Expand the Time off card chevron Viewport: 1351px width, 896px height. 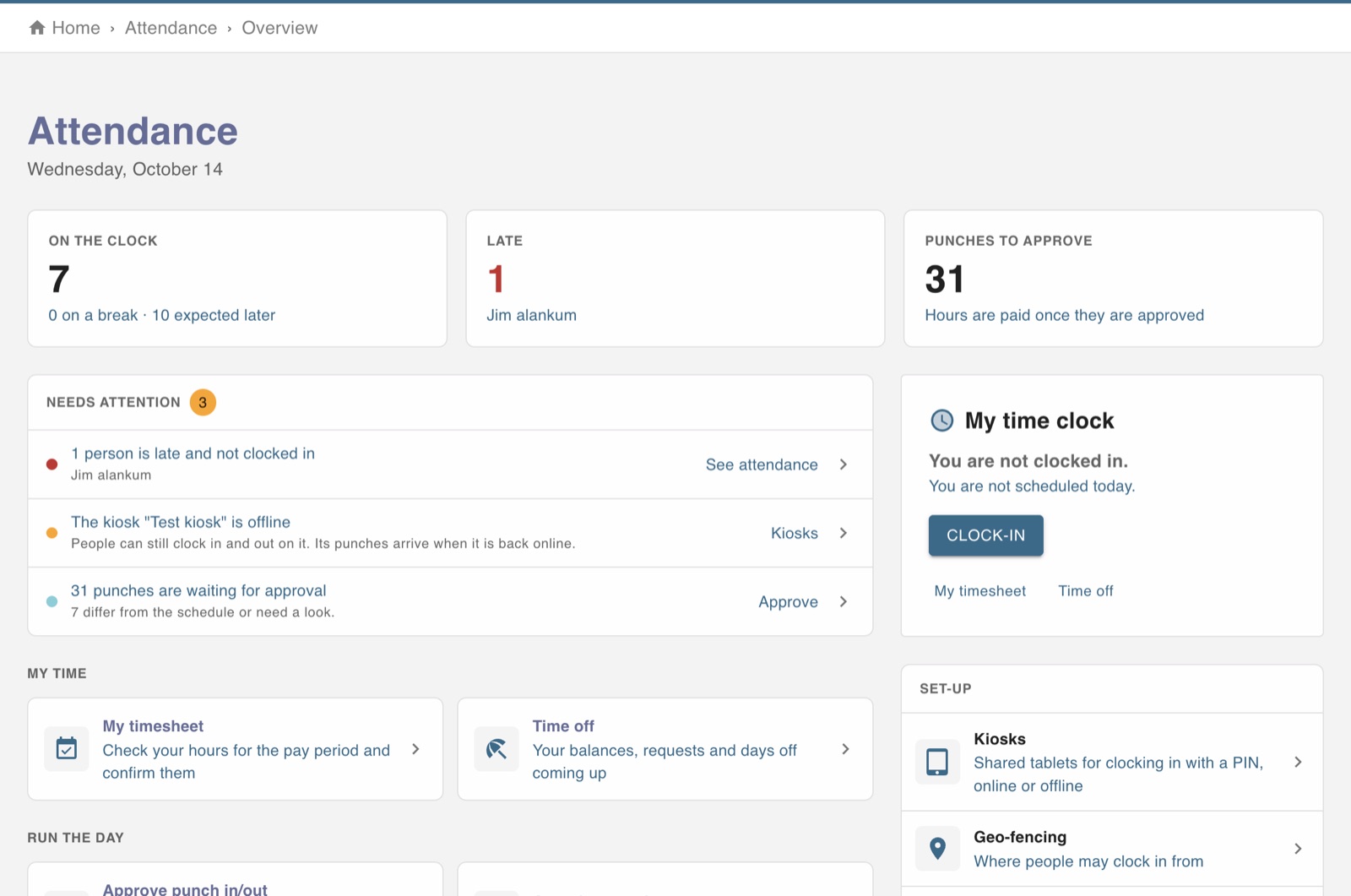click(x=845, y=749)
